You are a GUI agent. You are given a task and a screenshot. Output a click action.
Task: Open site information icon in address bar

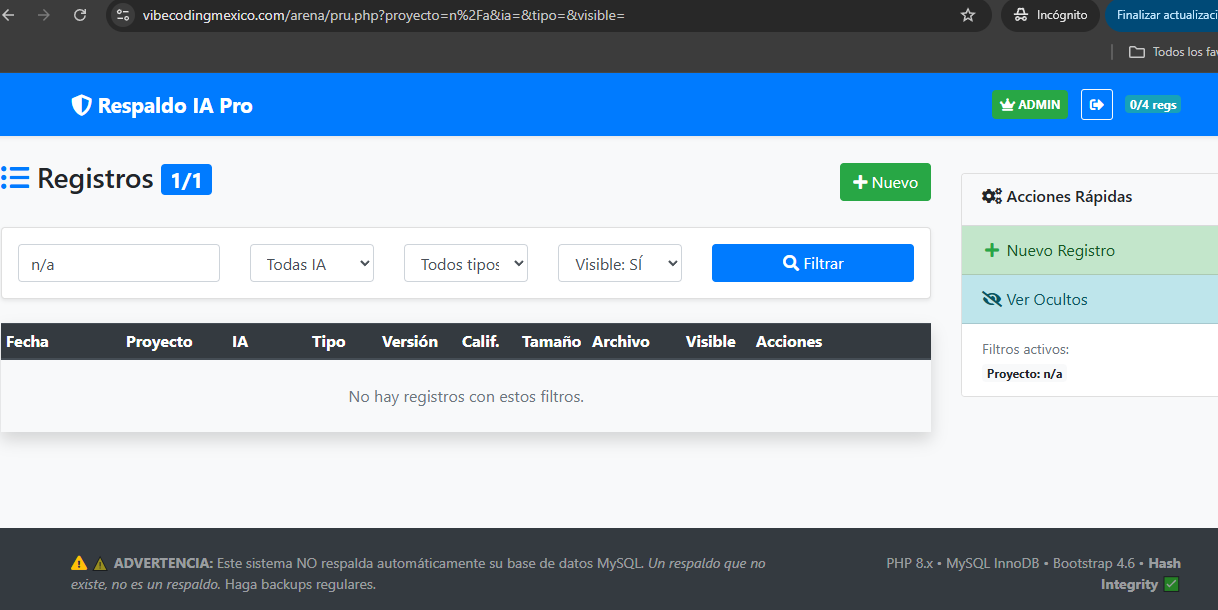[124, 15]
